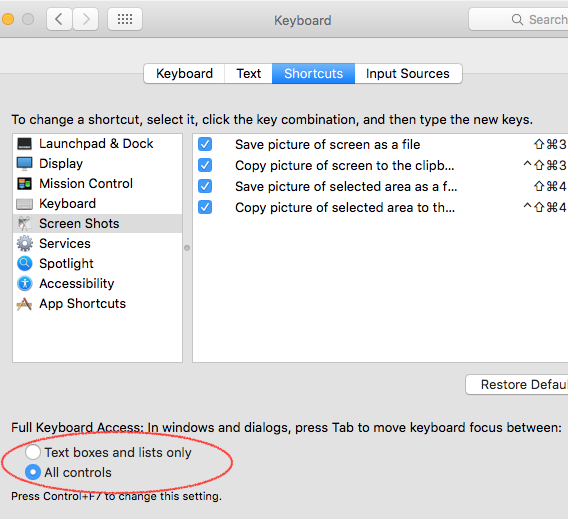Select Text boxes and lists only
Screen dimensions: 568x519
33,452
